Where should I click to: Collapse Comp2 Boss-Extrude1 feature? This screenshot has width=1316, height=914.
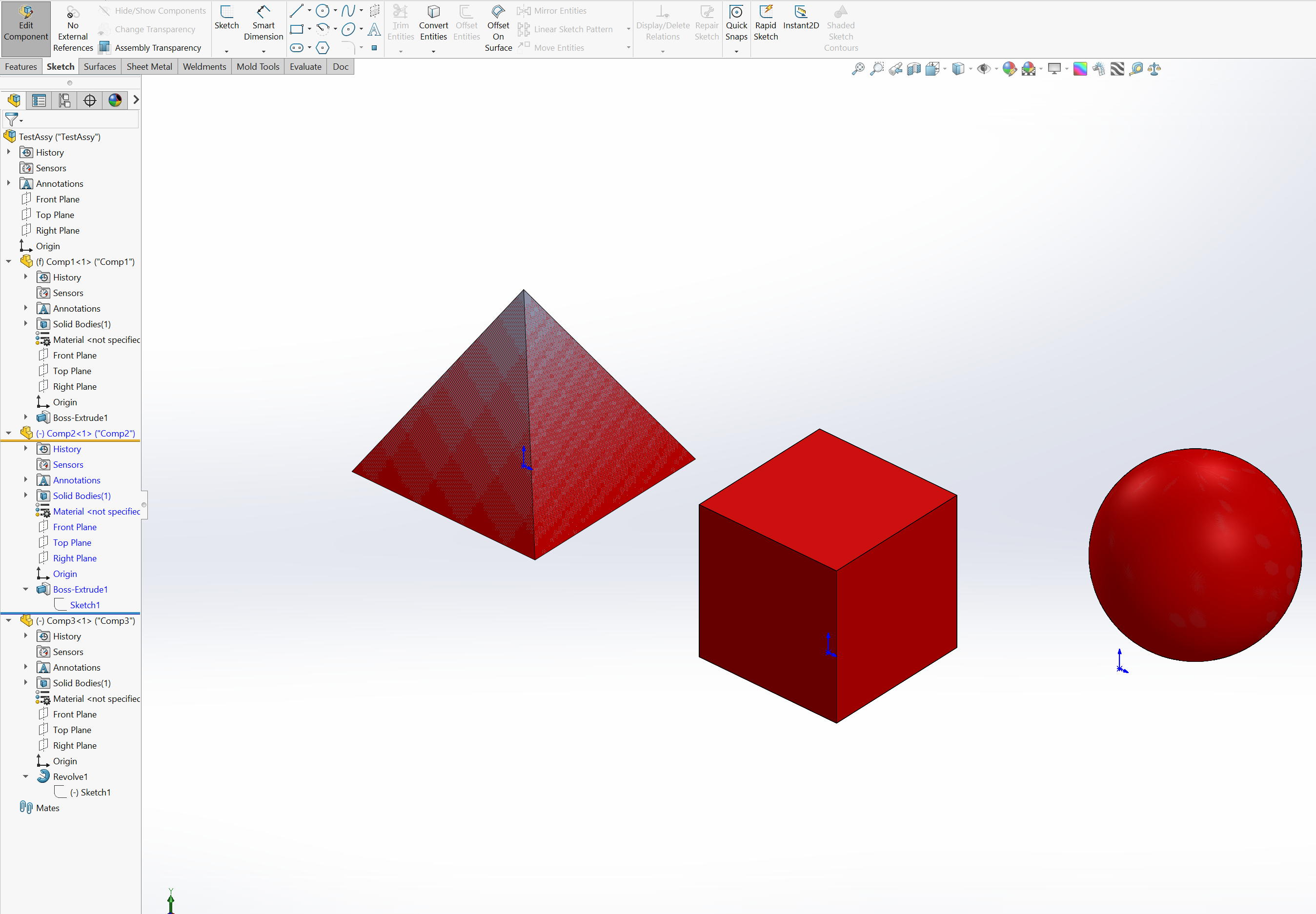point(26,589)
